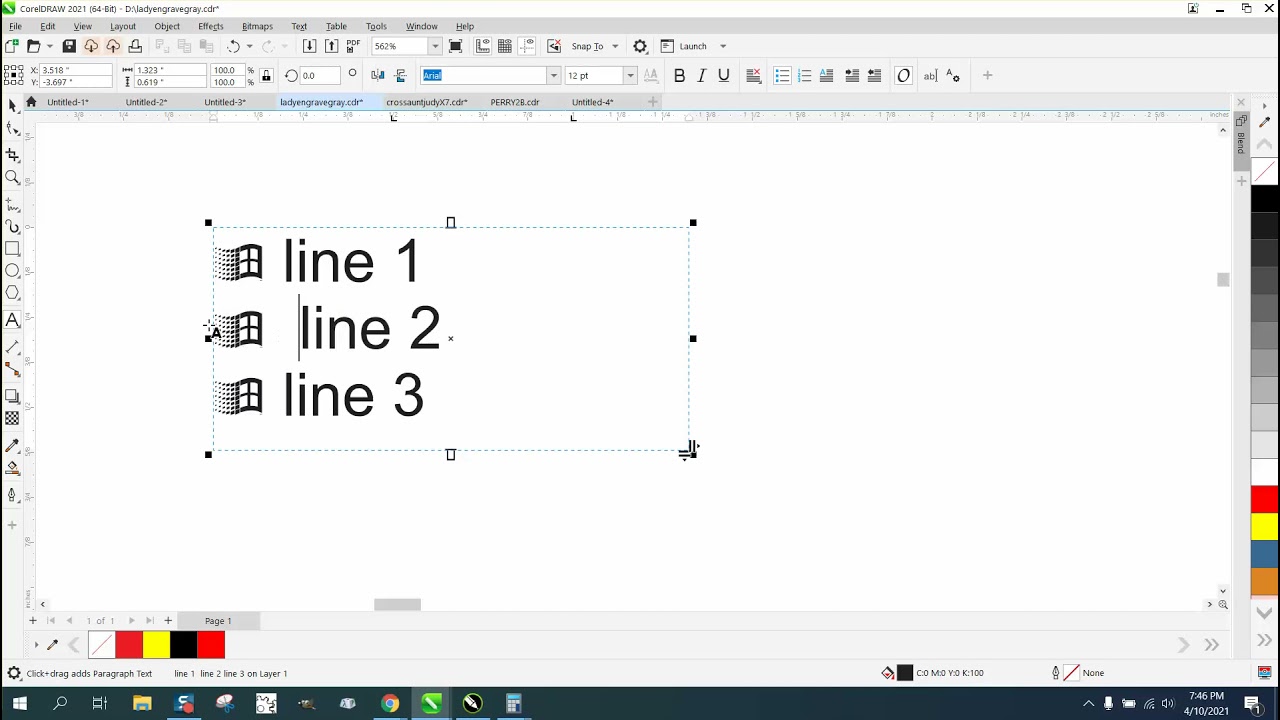This screenshot has height=720, width=1280.
Task: Select the Shape tool
Action: click(12, 129)
